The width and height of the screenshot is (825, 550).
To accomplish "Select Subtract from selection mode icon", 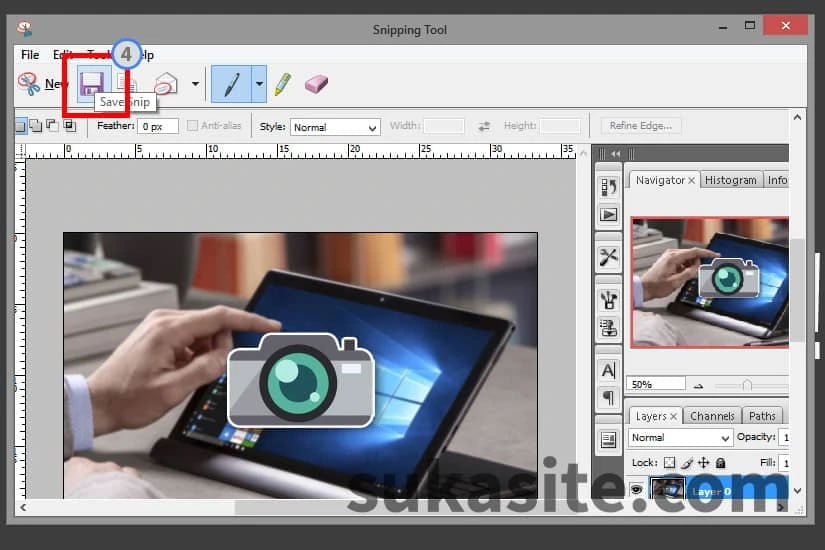I will pyautogui.click(x=52, y=125).
